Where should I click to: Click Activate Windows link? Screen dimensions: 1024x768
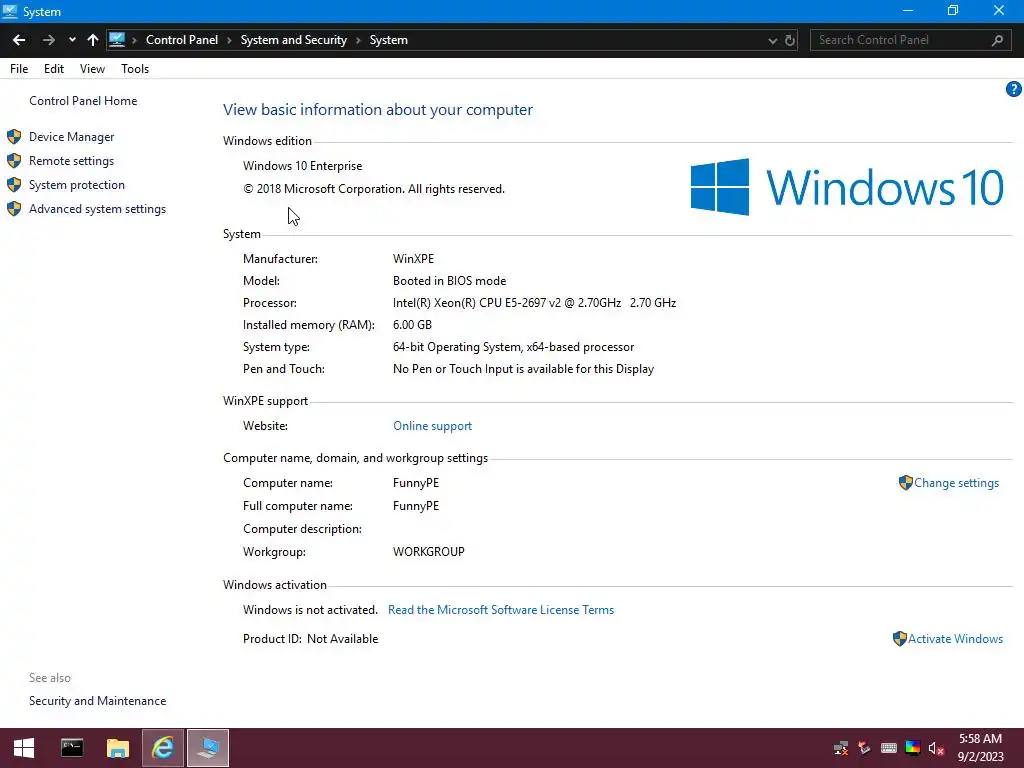pos(955,639)
